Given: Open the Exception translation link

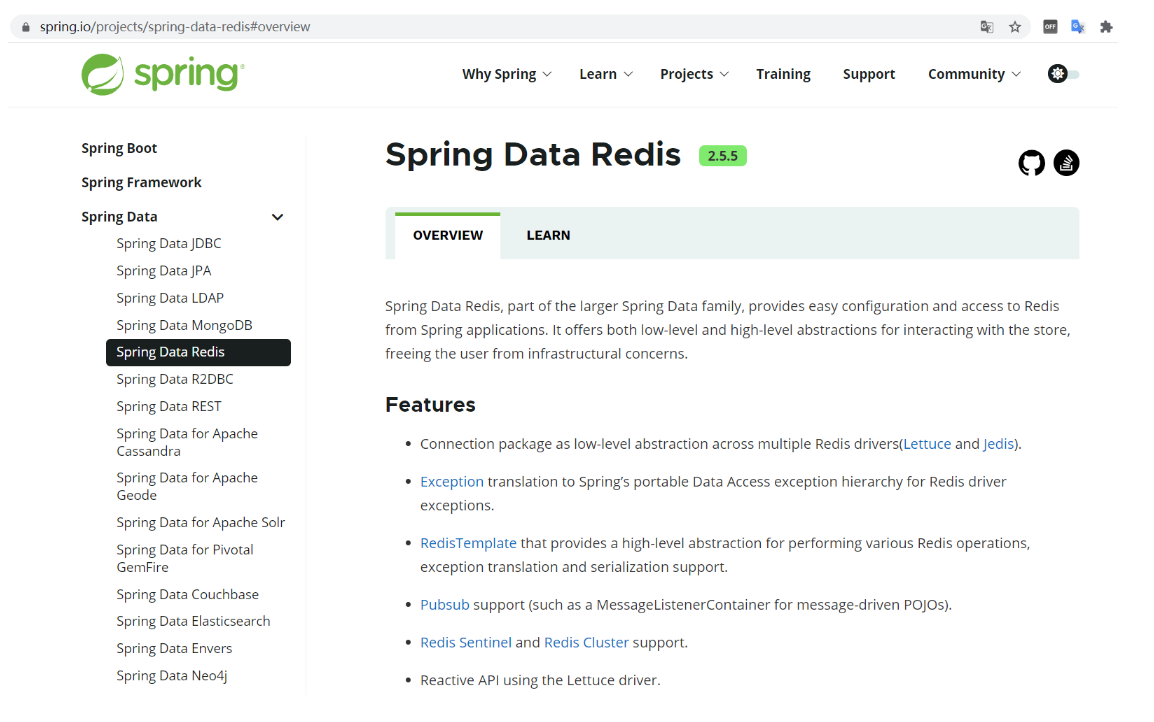Looking at the screenshot, I should [x=452, y=482].
